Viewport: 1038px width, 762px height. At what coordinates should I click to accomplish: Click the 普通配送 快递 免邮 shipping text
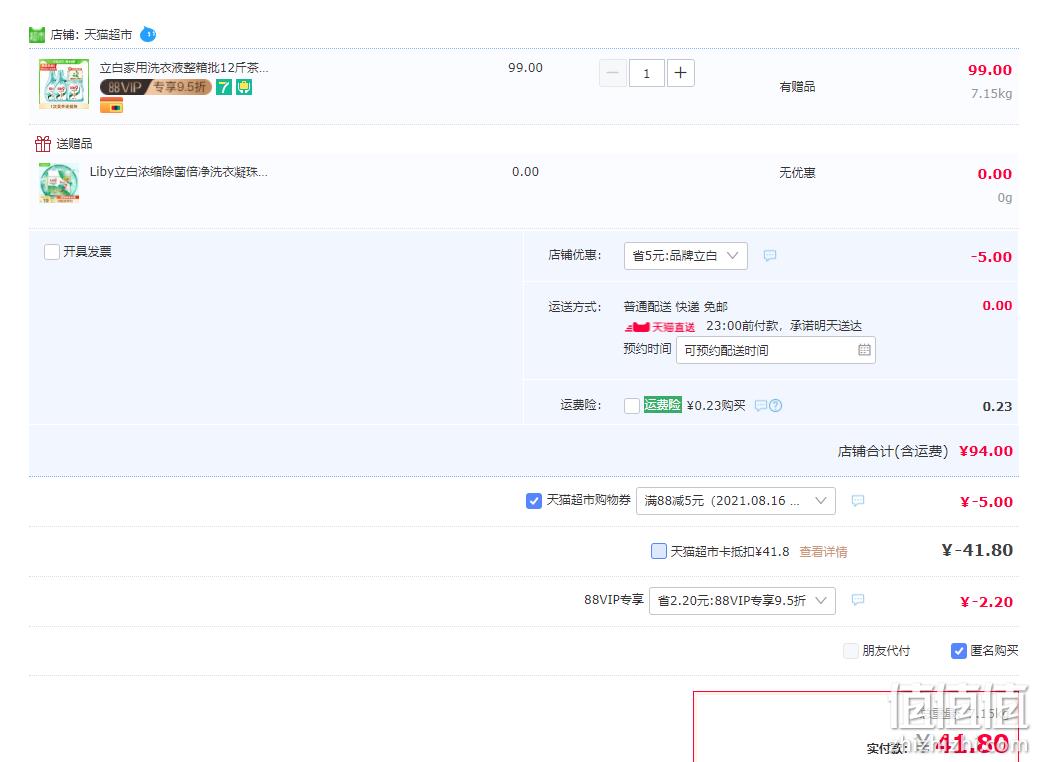(x=675, y=307)
